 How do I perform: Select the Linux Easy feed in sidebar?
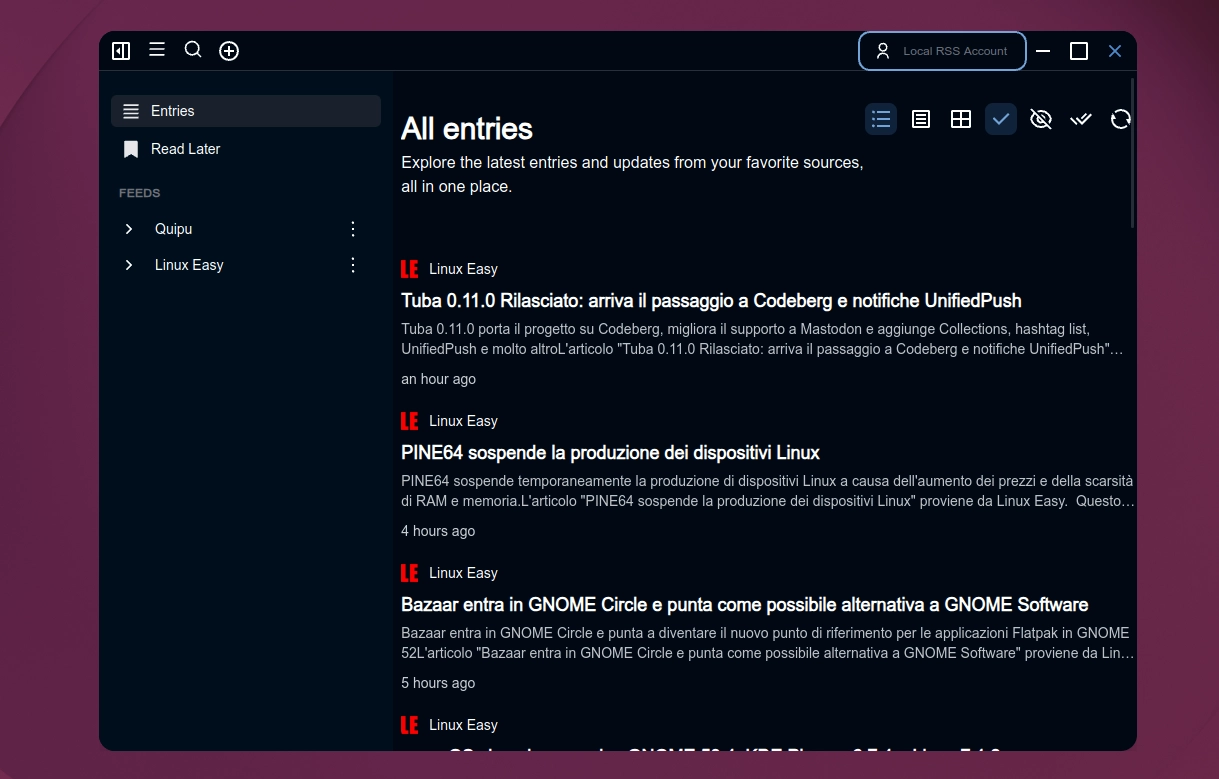(189, 265)
